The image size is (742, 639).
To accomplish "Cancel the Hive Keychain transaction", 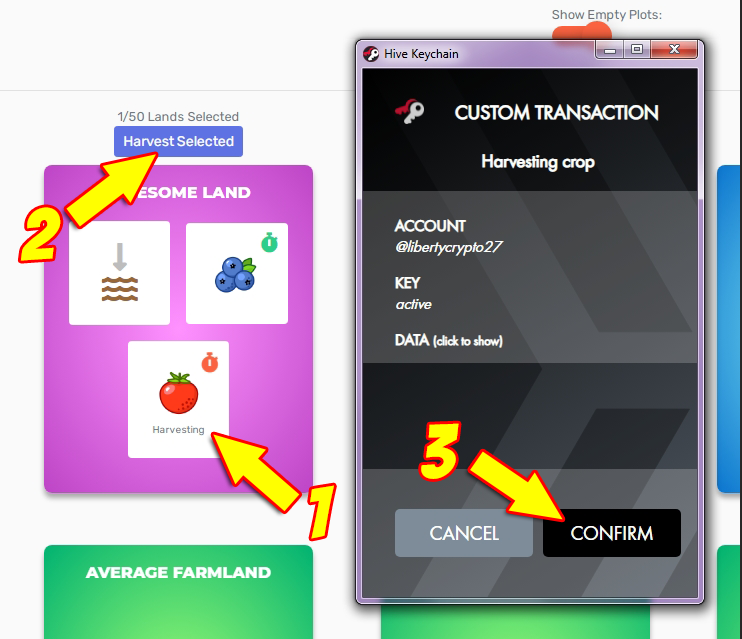I will (464, 533).
